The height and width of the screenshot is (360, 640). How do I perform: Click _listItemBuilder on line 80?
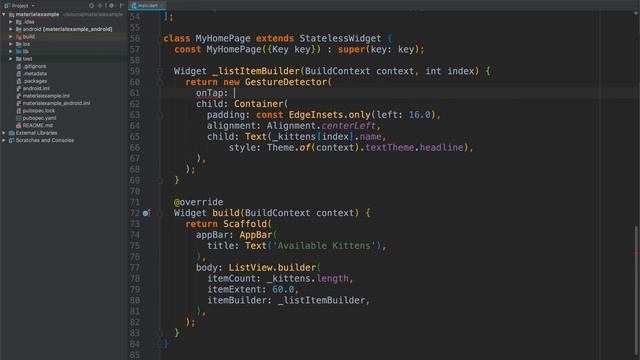321,300
